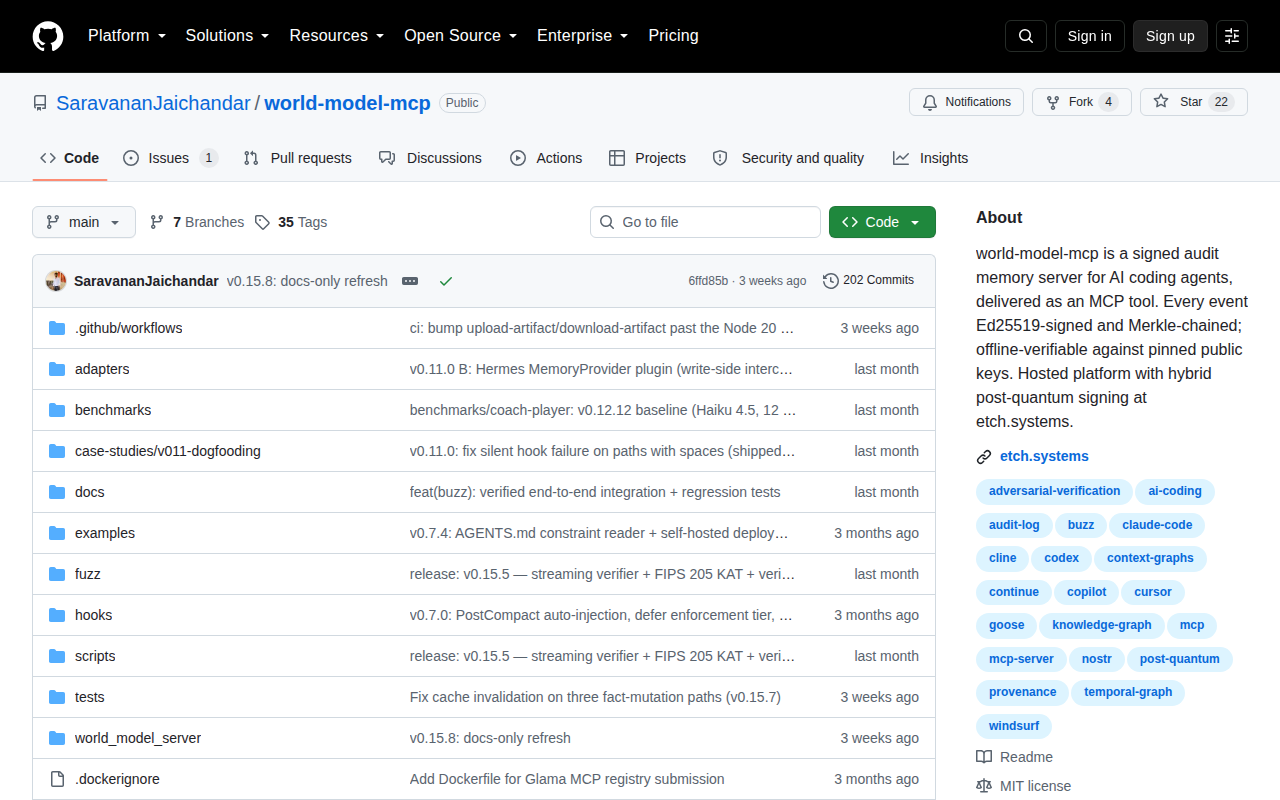The width and height of the screenshot is (1280, 800).
Task: Expand the Platform menu
Action: coord(127,36)
